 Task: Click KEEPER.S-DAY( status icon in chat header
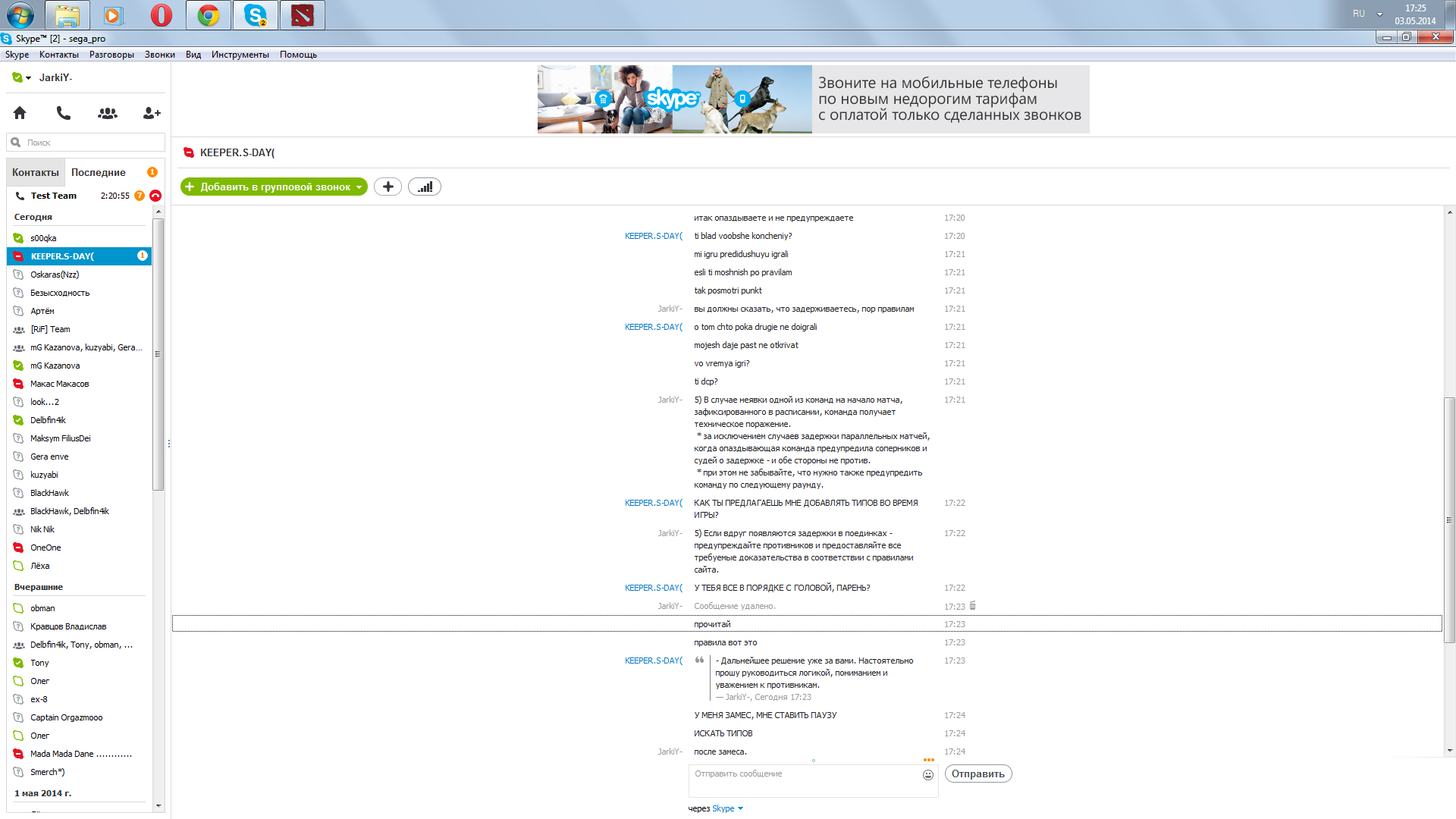[189, 152]
